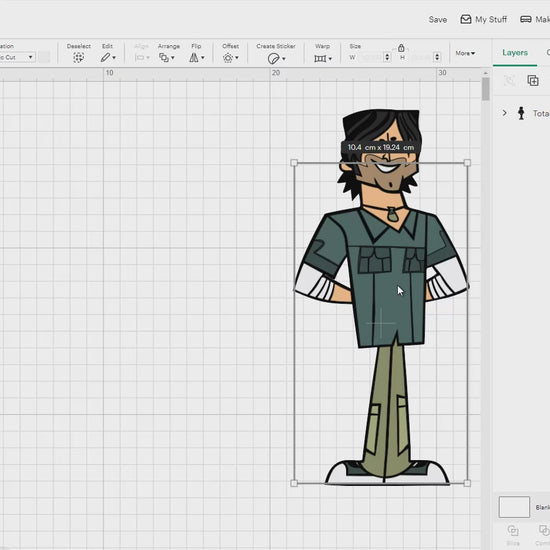Click the width stepper arrows
The image size is (550, 550).
pos(387,57)
